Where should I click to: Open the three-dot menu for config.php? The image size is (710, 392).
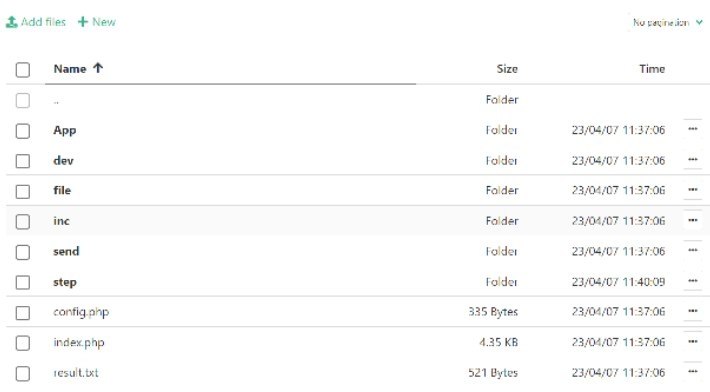coord(692,311)
